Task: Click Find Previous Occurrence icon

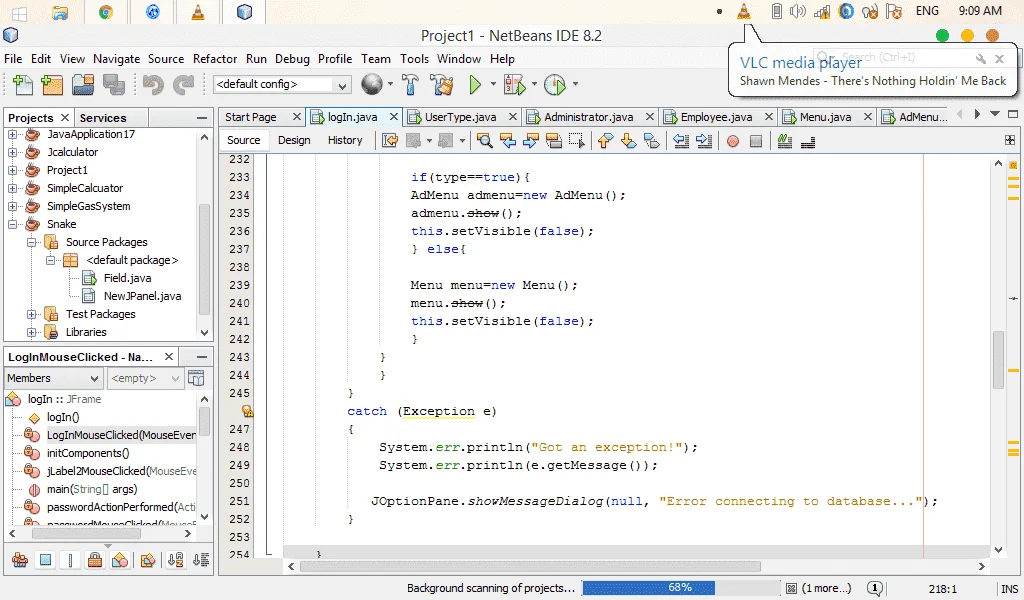Action: 507,141
